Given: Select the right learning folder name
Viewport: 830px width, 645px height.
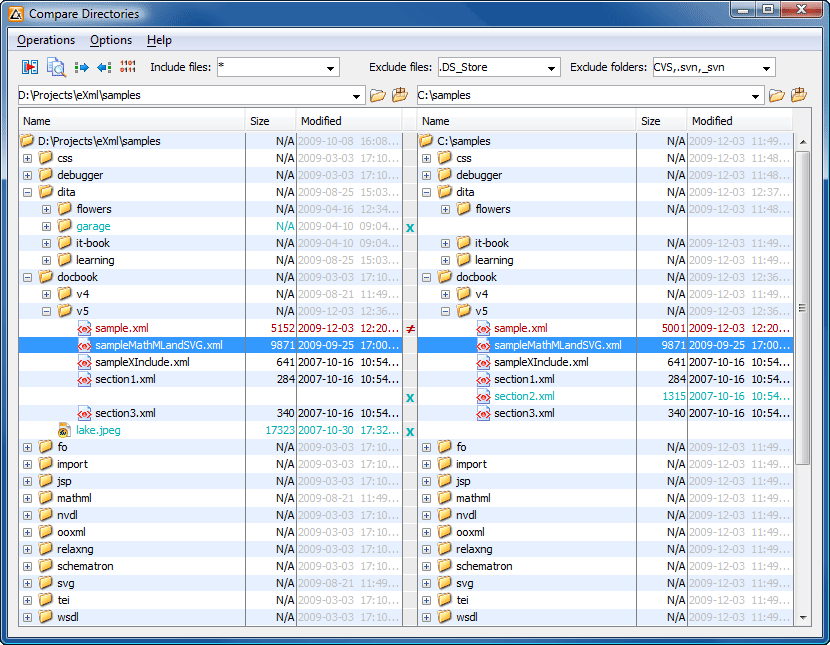Looking at the screenshot, I should 494,260.
